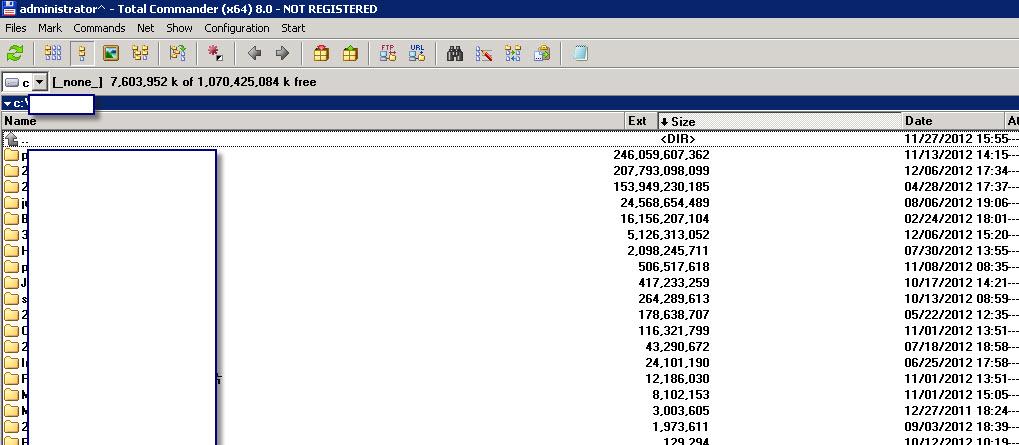Click the date 12/06/2012 17:34

point(957,171)
